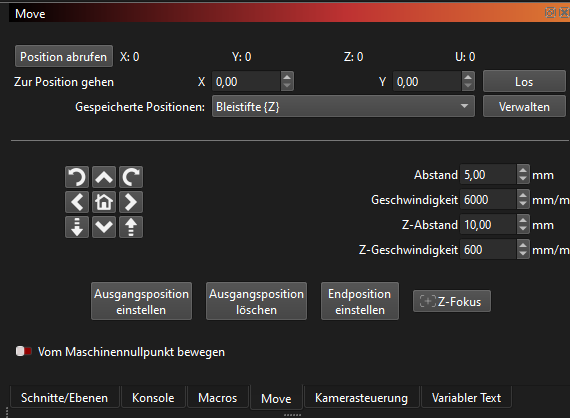Raise the Z axis with dotted up arrow

pos(131,227)
